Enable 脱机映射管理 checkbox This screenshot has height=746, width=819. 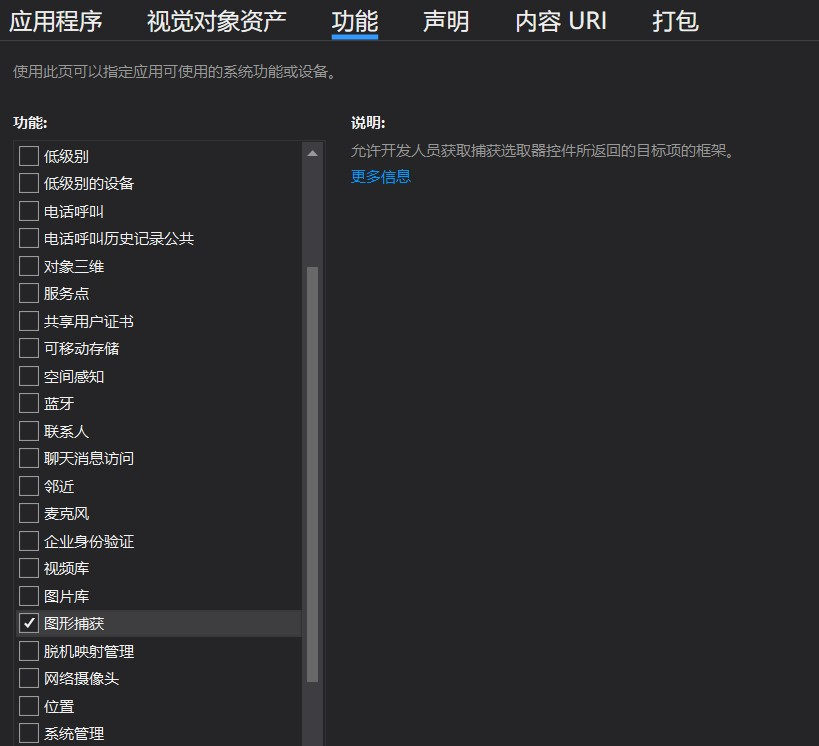tap(29, 651)
